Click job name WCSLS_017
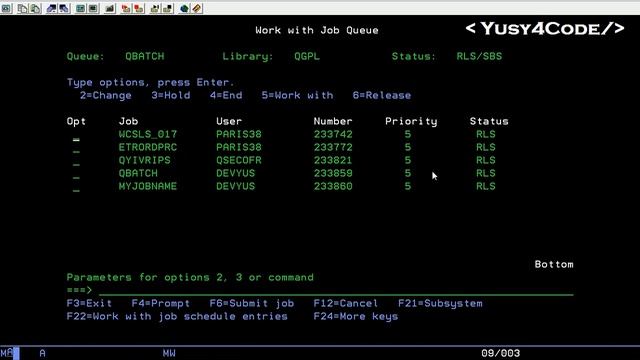This screenshot has height=360, width=640. 148,134
